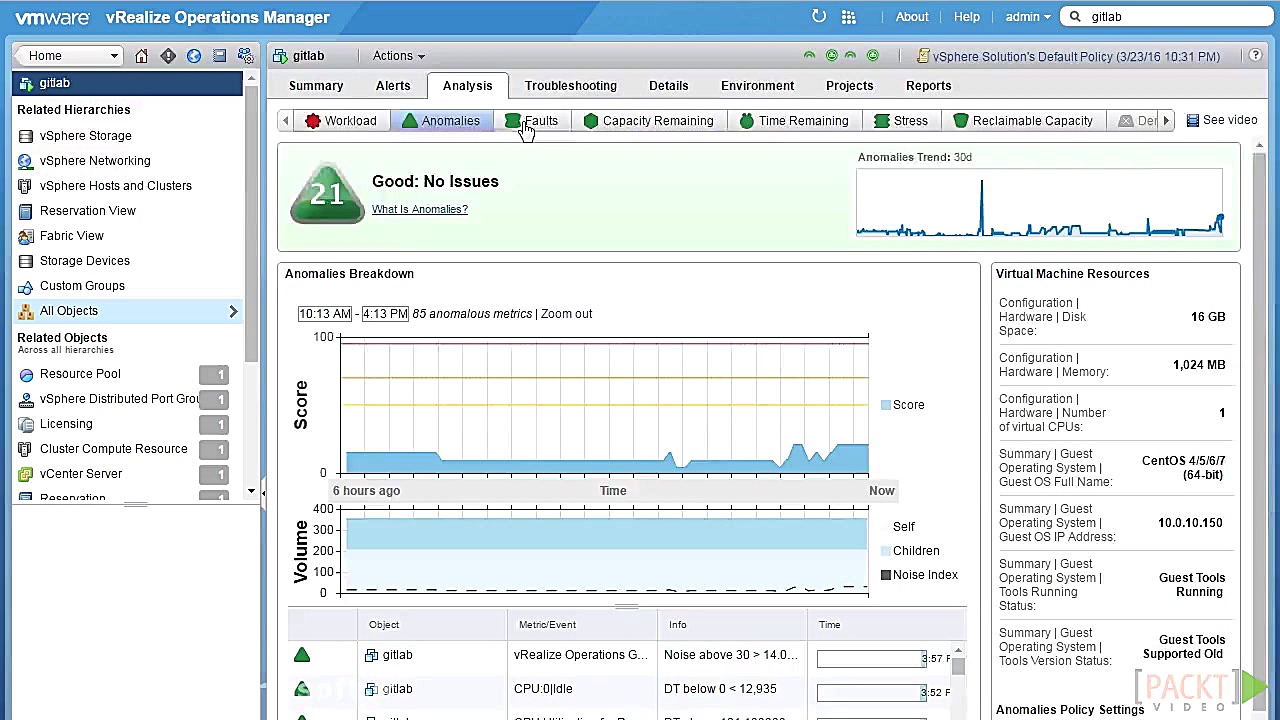This screenshot has width=1280, height=720.
Task: Click the CPU:0|Idle metric cell
Action: tap(582, 689)
